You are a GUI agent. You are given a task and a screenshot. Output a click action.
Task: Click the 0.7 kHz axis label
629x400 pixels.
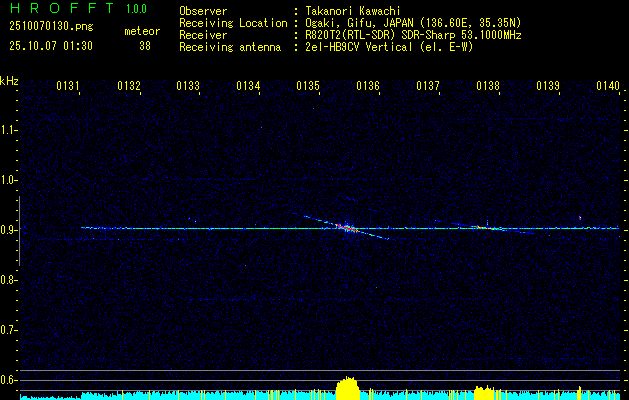8,330
